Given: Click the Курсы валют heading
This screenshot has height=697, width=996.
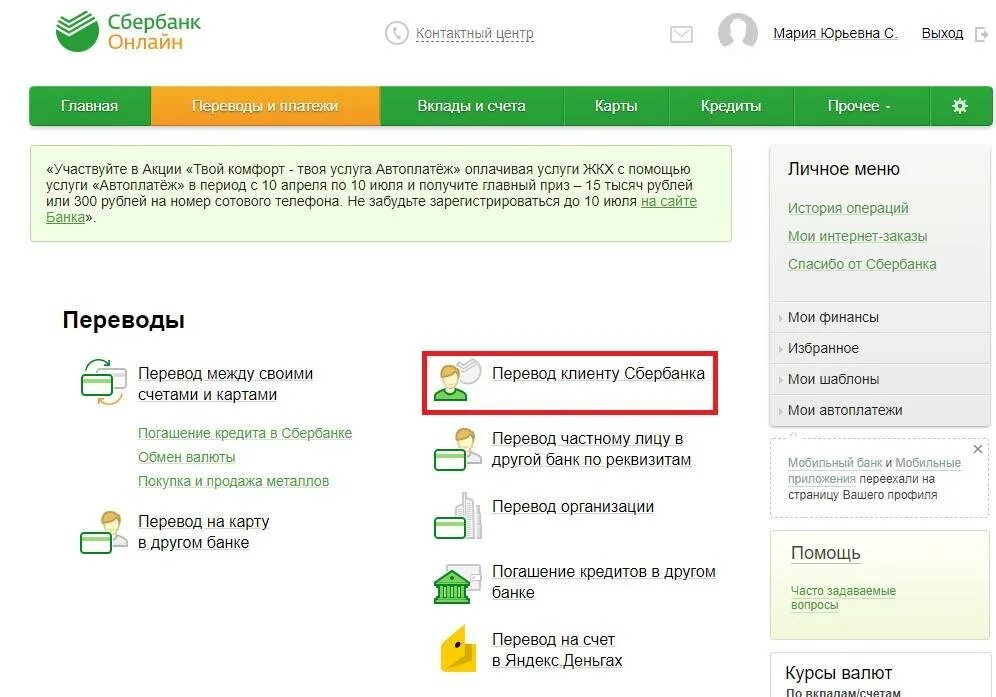Looking at the screenshot, I should coord(838,673).
